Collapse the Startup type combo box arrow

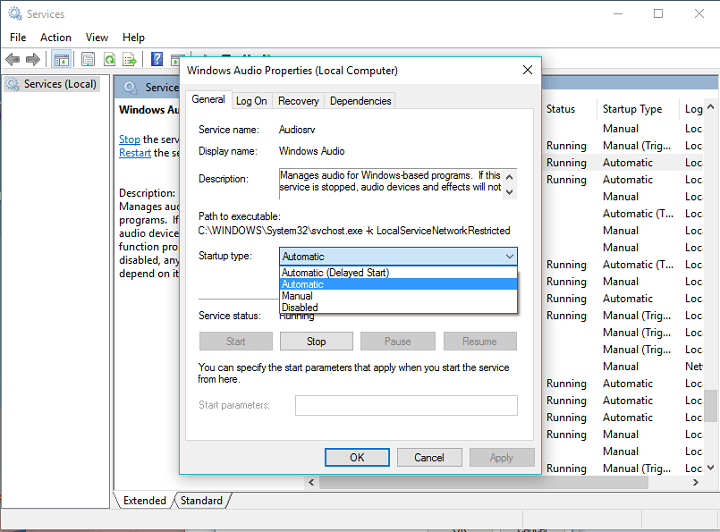coord(509,257)
